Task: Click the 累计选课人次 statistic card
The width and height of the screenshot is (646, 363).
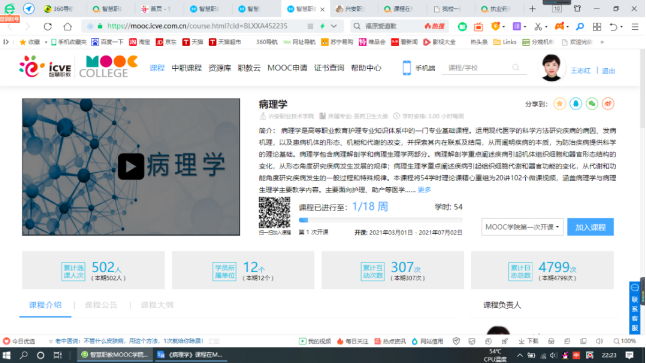Action: point(94,270)
